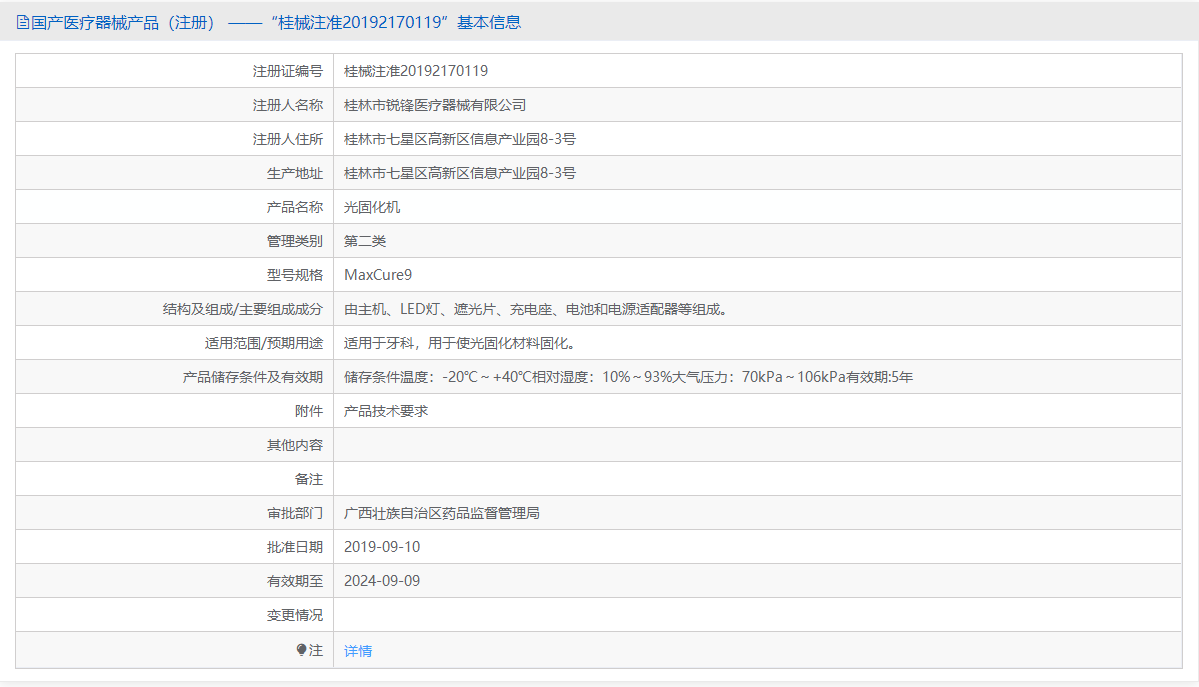Click the 审批部门 value 广西壮族自治区药品监督管理局
This screenshot has width=1199, height=687.
tap(443, 512)
